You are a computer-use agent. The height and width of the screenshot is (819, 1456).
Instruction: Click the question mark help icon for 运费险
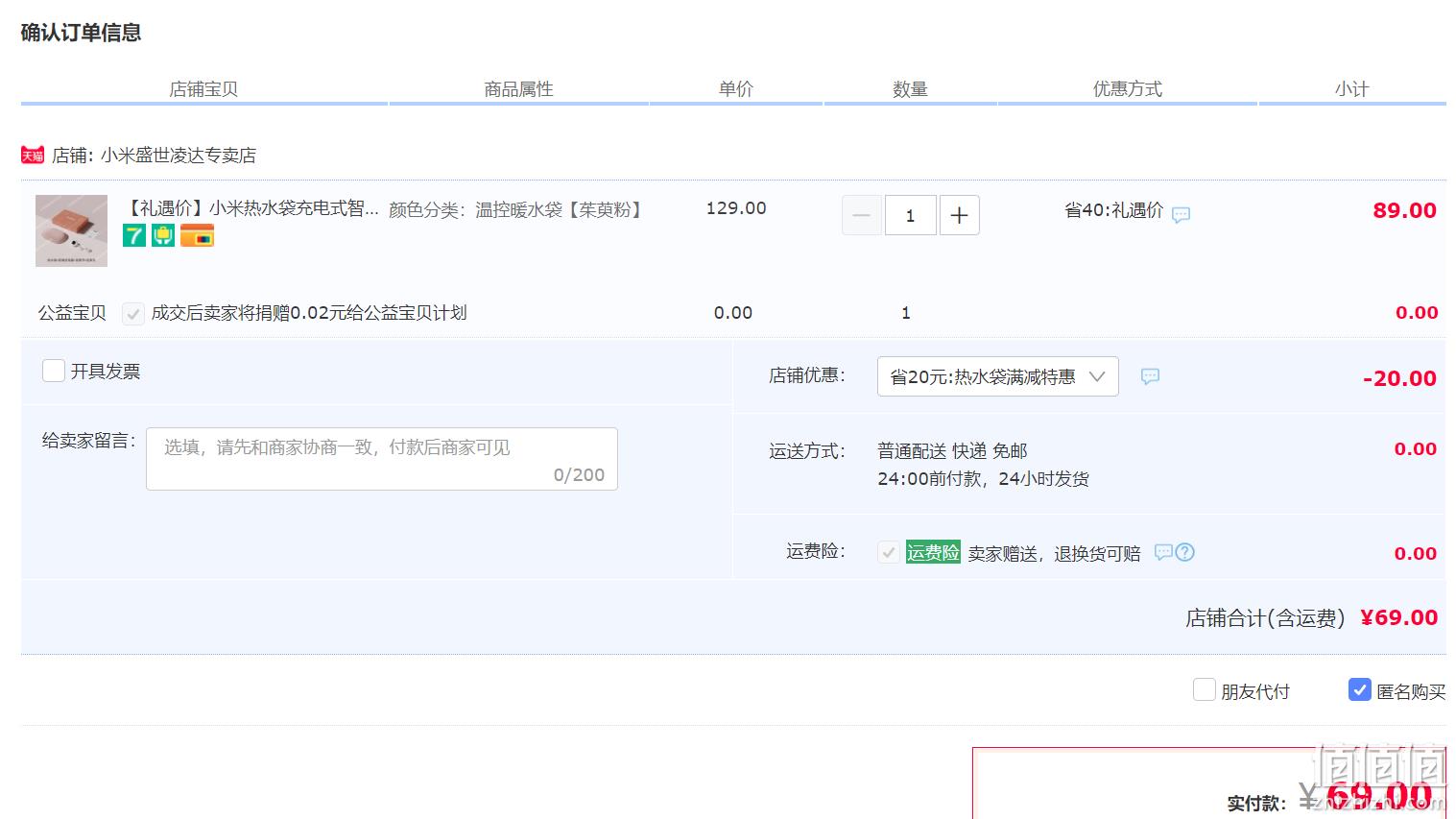(1185, 552)
